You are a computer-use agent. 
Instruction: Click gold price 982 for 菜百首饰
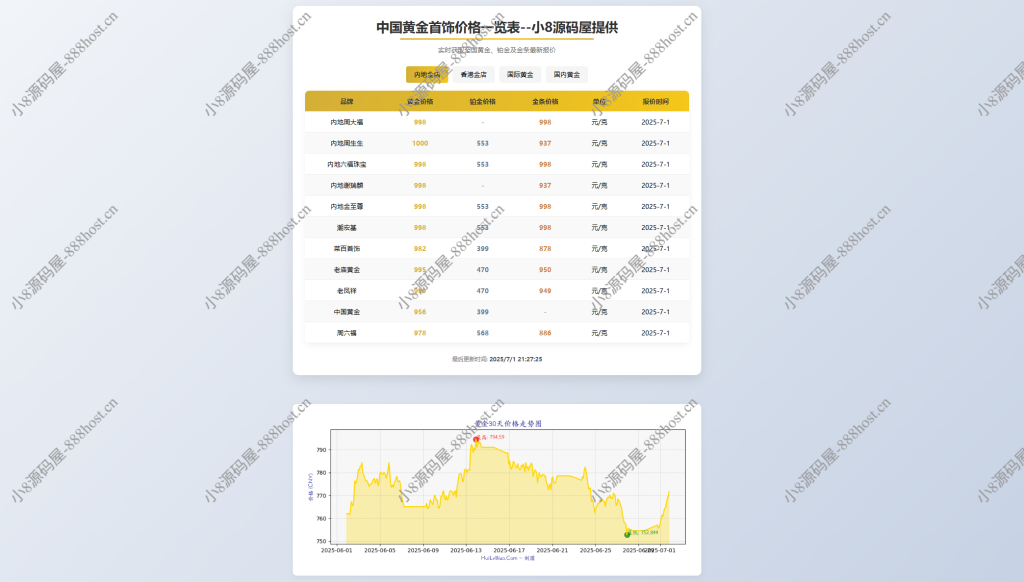(x=420, y=249)
